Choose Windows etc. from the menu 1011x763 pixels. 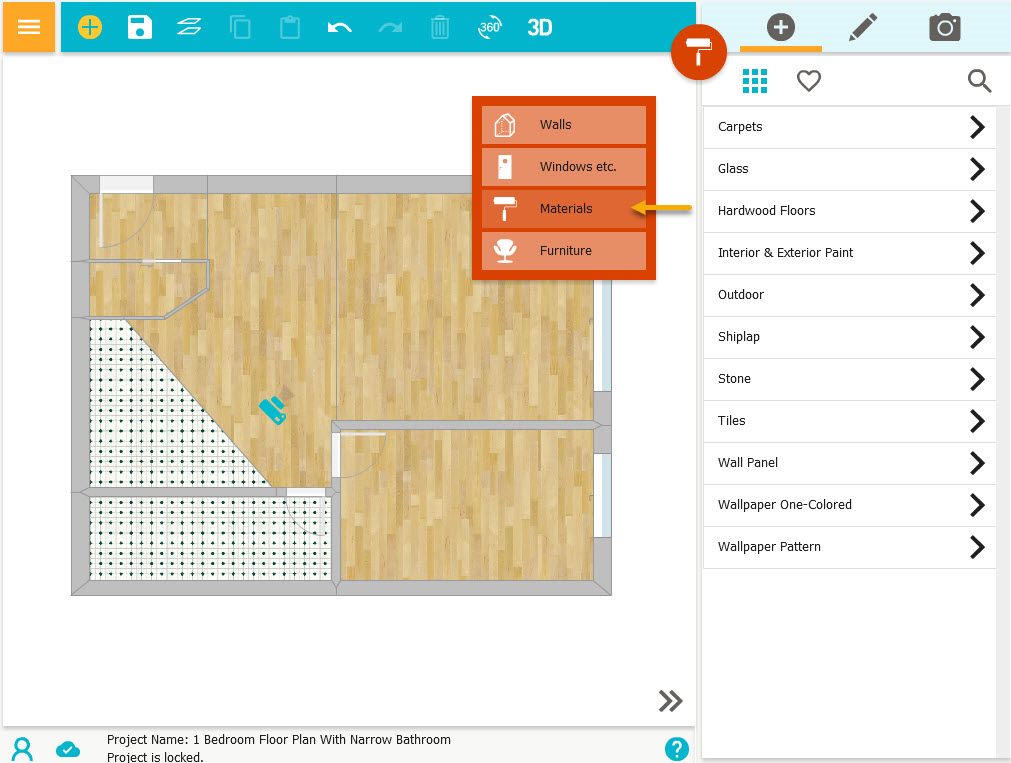click(563, 167)
